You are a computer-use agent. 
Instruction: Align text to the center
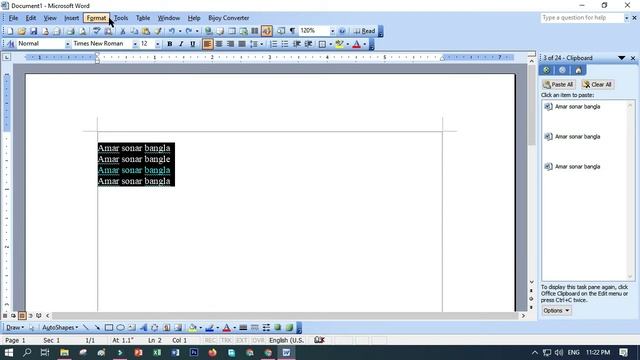(219, 44)
